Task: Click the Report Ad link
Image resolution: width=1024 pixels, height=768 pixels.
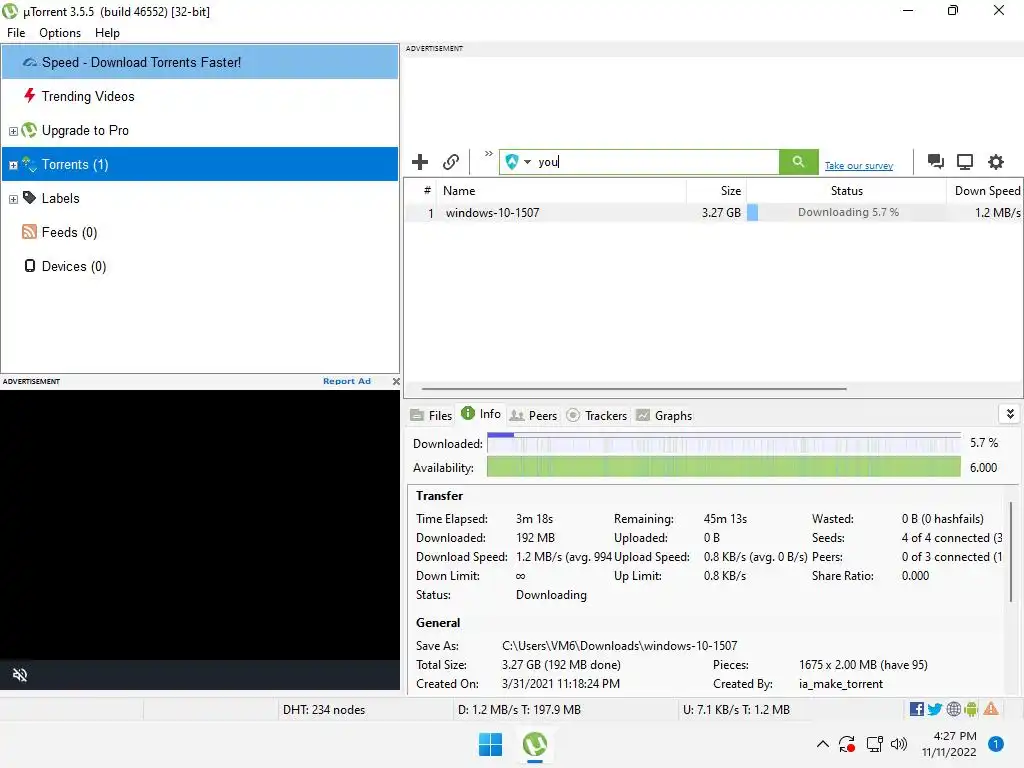Action: [347, 381]
